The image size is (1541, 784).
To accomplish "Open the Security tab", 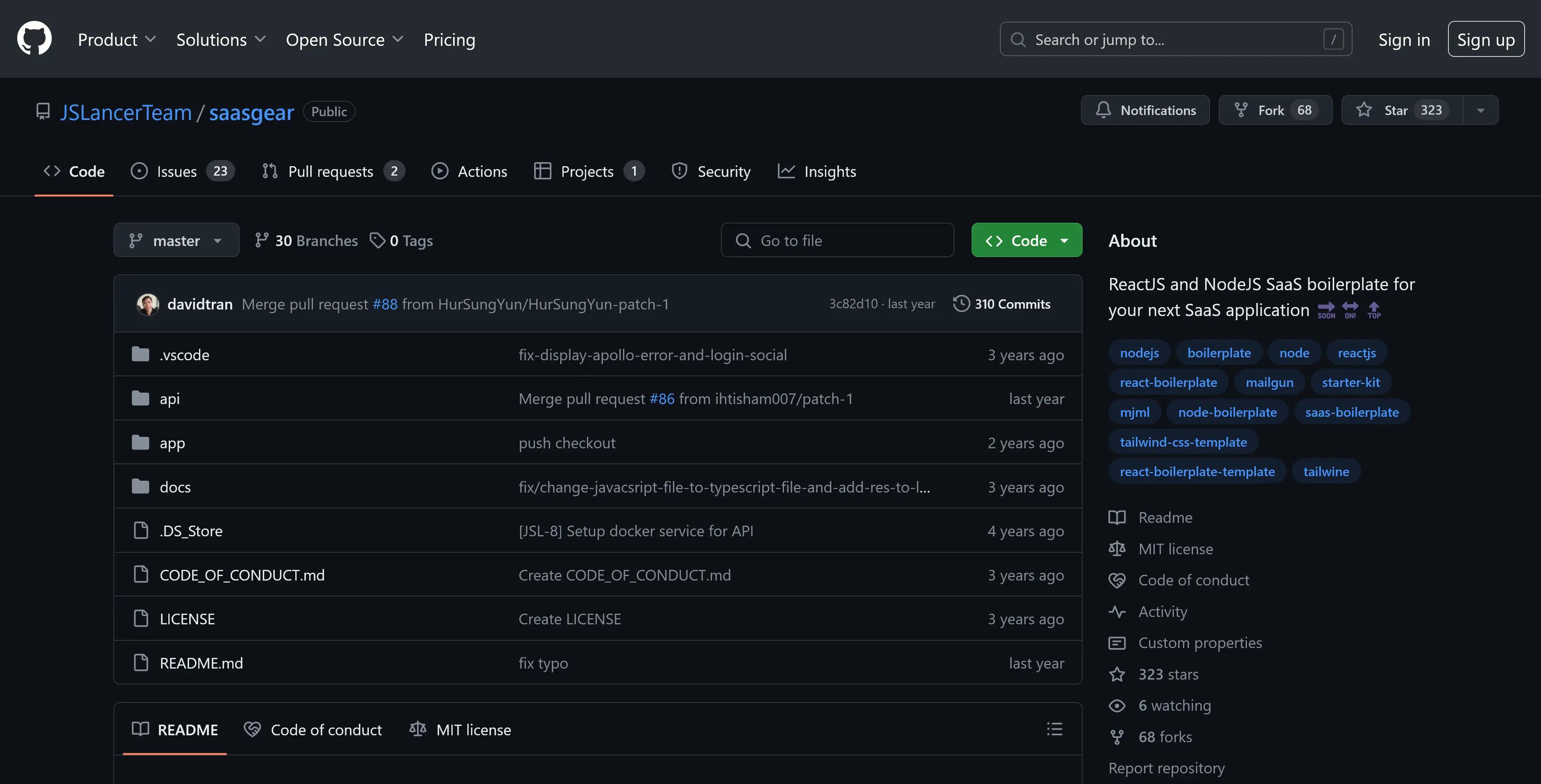I will click(x=711, y=172).
